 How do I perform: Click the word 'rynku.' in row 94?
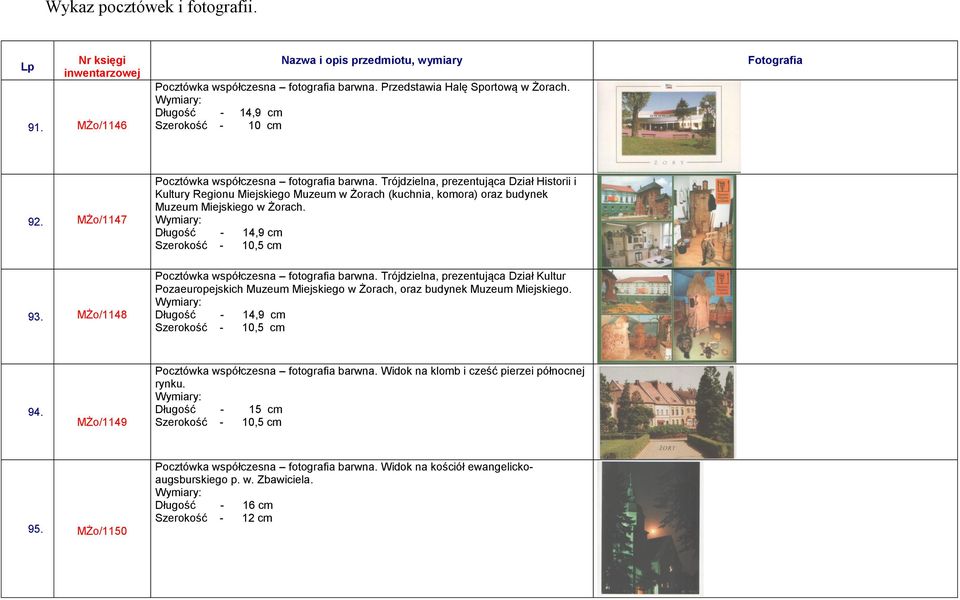(170, 384)
